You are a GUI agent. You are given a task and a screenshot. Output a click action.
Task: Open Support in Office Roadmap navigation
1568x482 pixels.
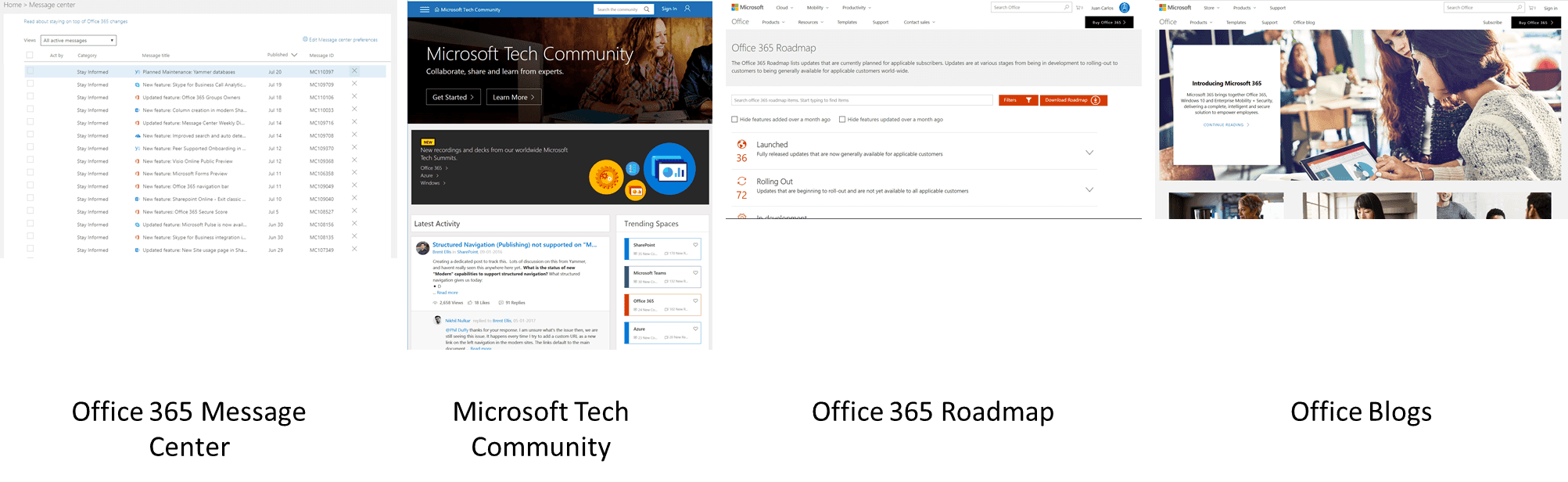point(881,22)
